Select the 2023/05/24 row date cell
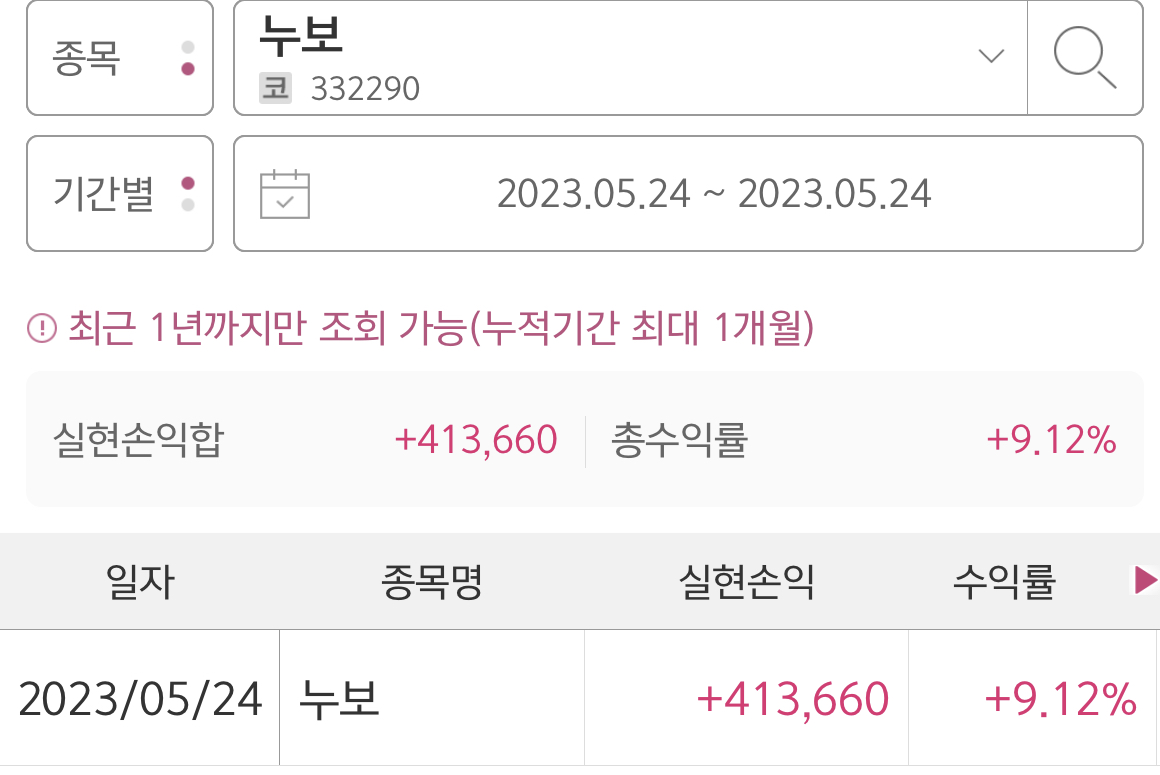Screen dimensions: 1160x775 [140, 699]
